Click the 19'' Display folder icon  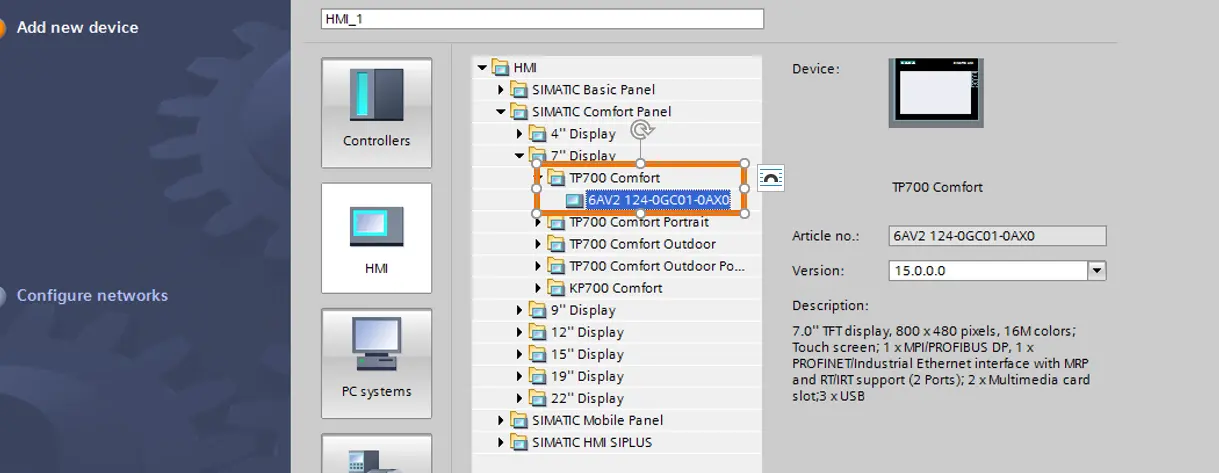tap(537, 376)
